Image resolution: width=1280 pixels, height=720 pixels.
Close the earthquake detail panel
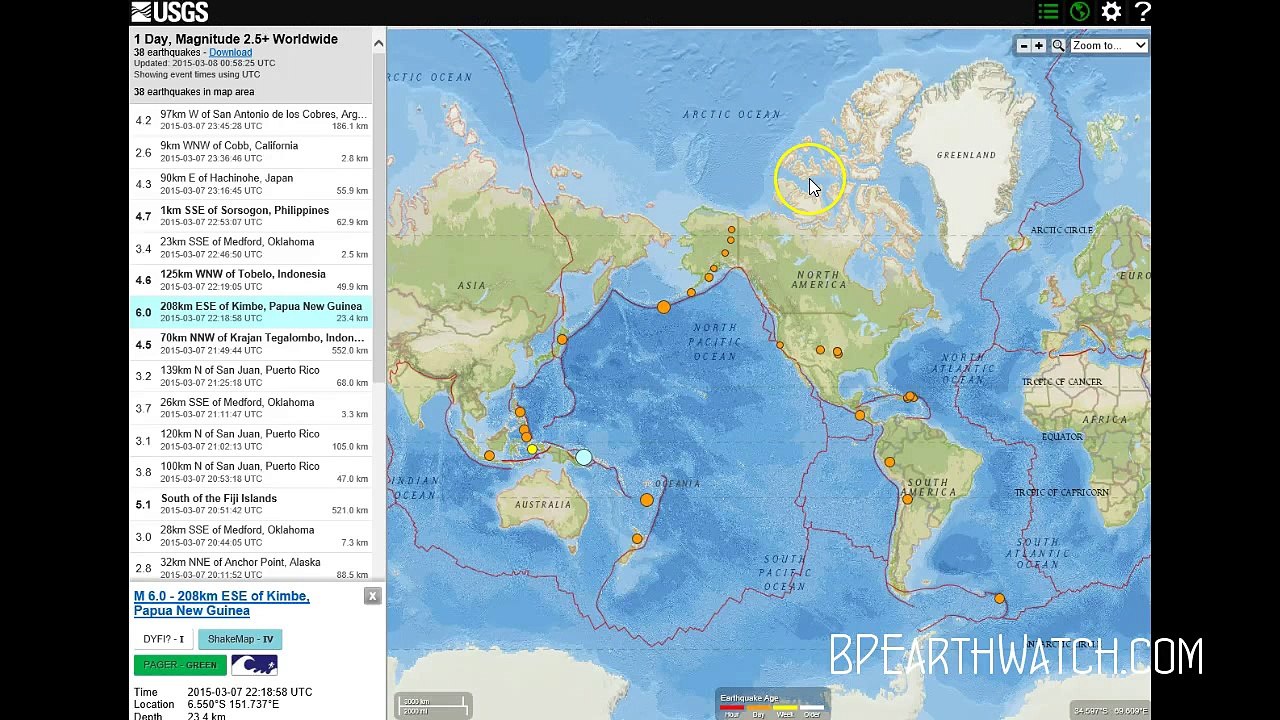click(372, 596)
